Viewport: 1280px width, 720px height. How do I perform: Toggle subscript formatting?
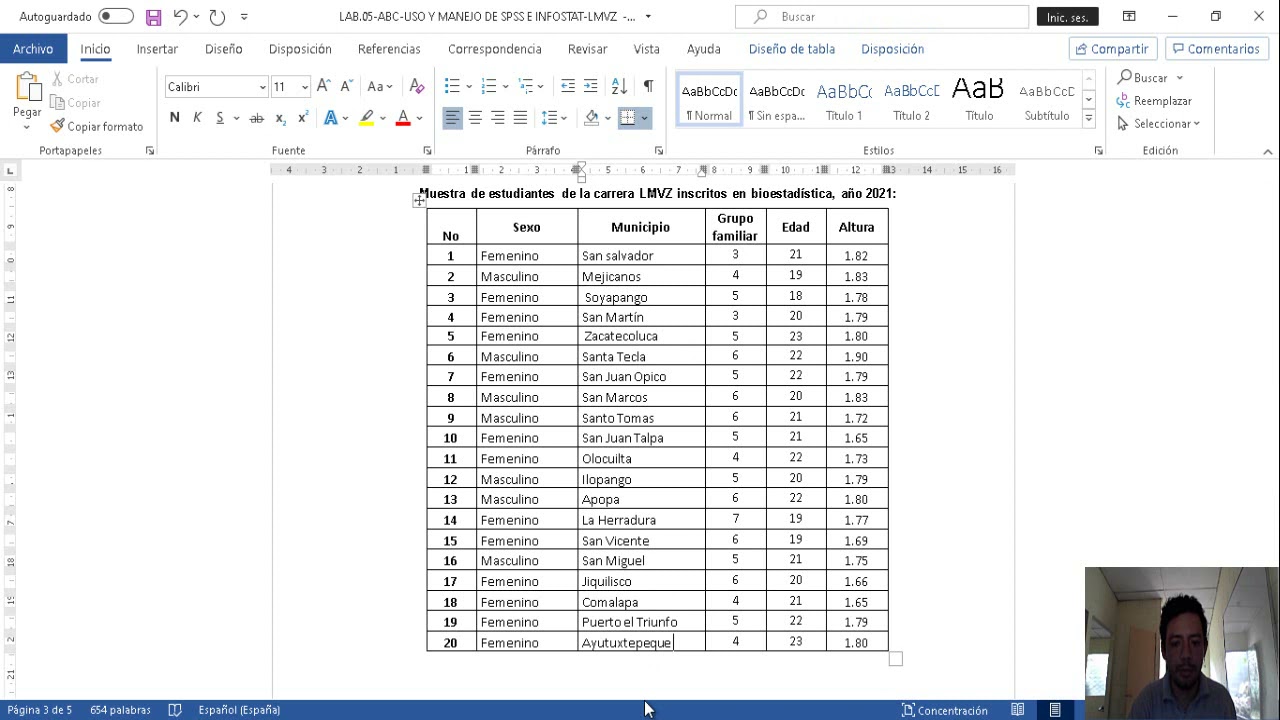(x=281, y=118)
